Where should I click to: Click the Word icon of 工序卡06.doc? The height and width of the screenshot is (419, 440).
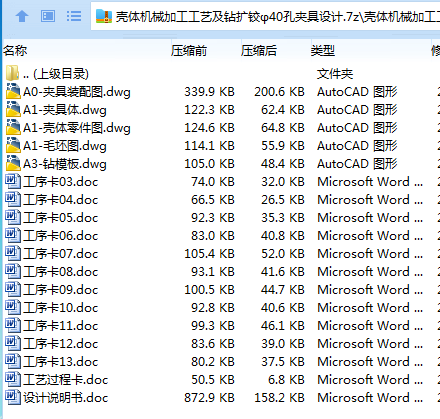pyautogui.click(x=13, y=235)
